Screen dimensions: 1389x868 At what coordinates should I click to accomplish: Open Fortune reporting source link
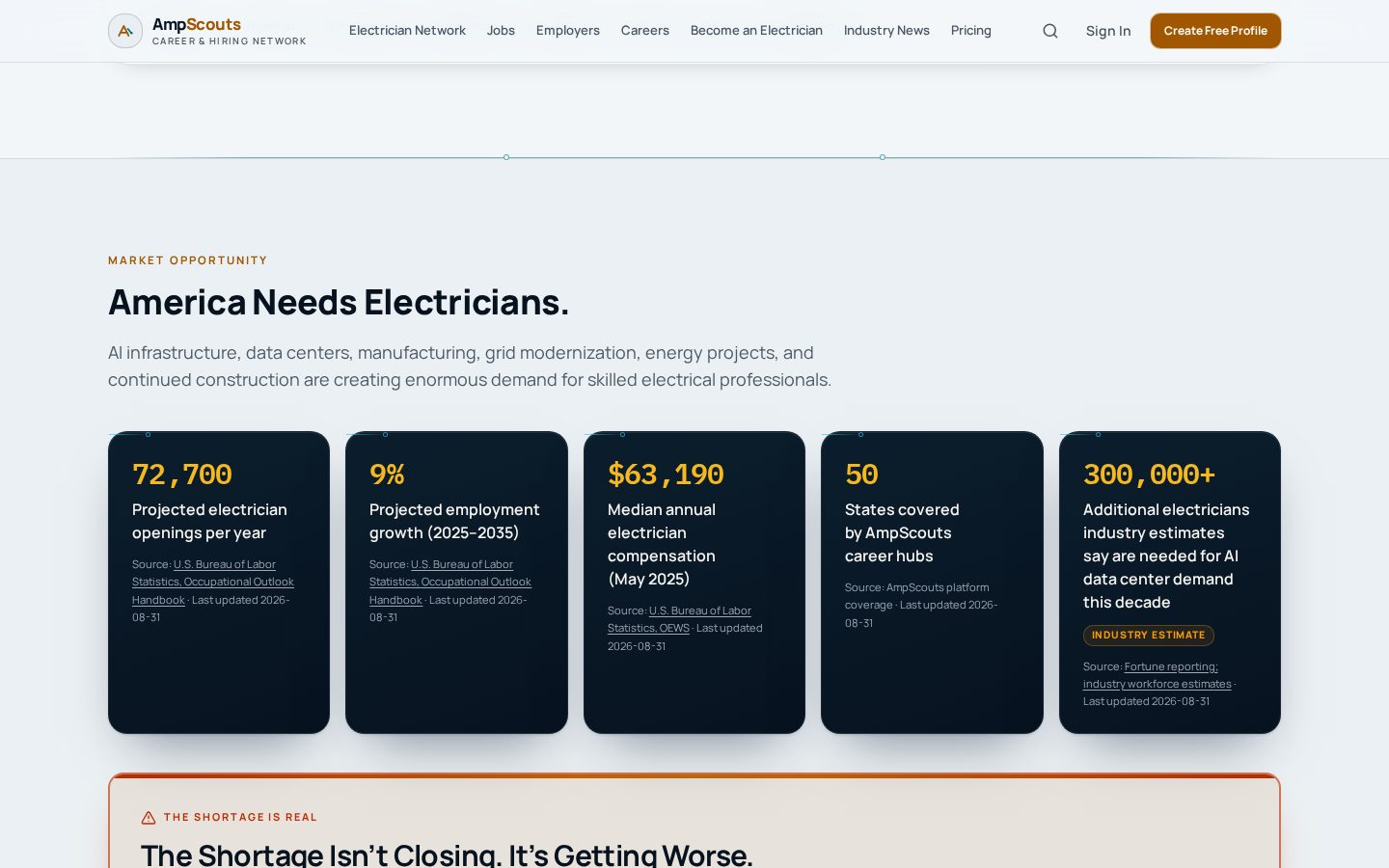(x=1157, y=675)
